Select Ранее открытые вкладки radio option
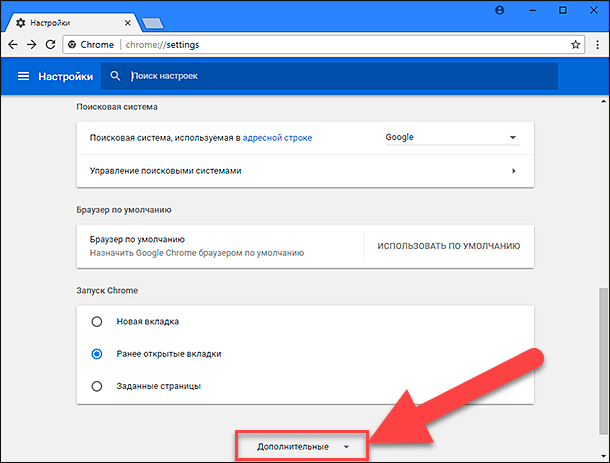The height and width of the screenshot is (463, 610). (x=96, y=354)
